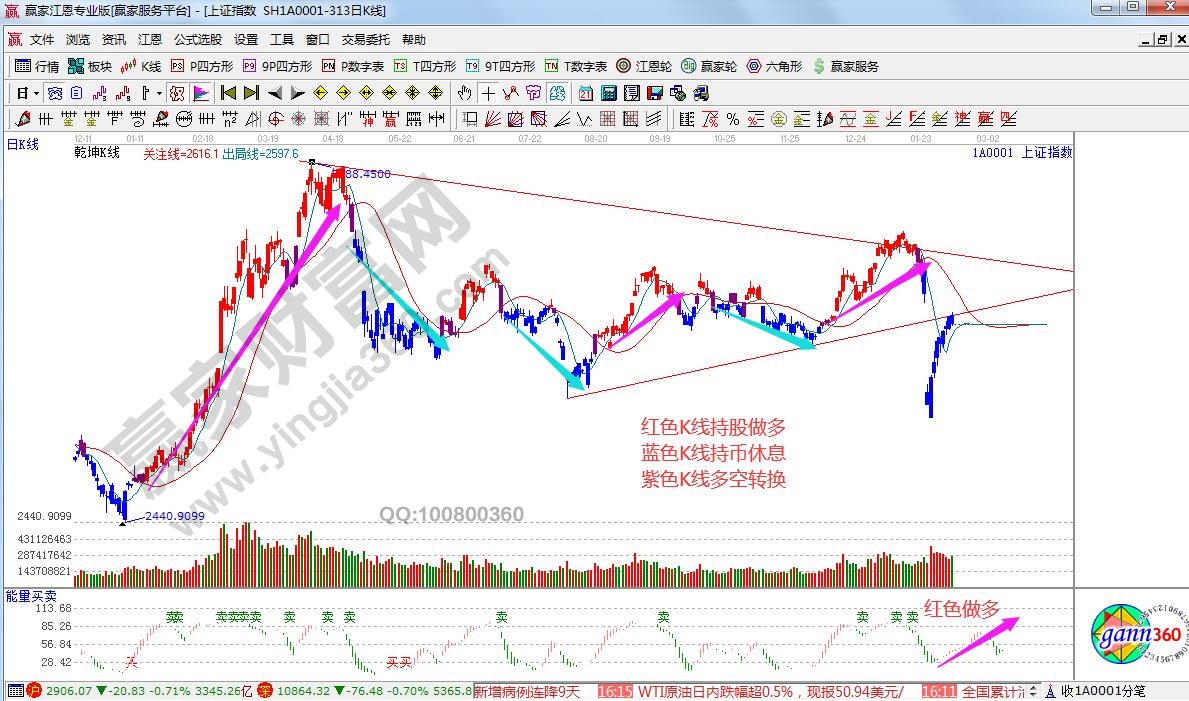
Task: Select the hand pan tool
Action: click(x=464, y=93)
